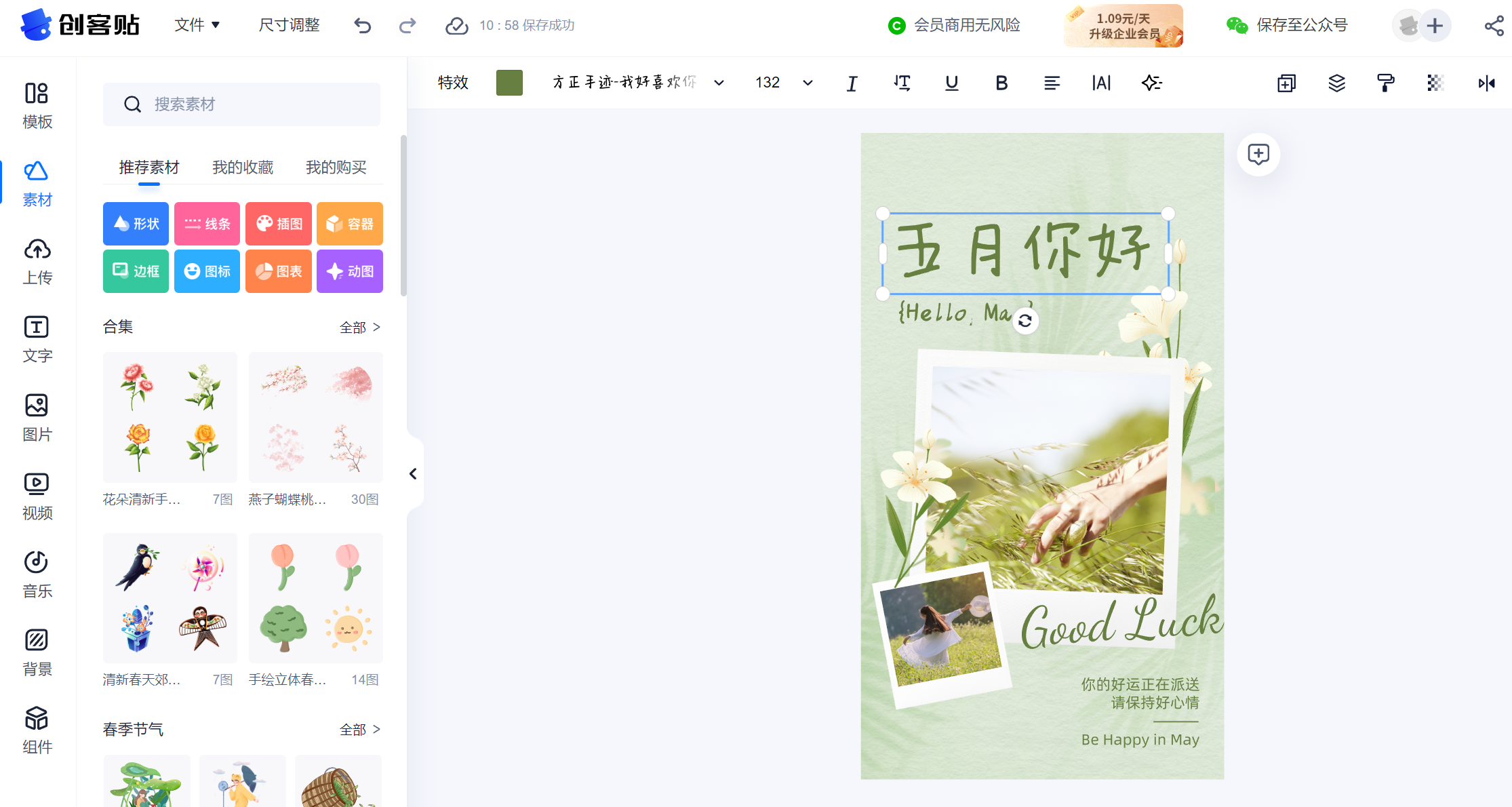Click the 动图 animated images category button
This screenshot has width=1512, height=807.
tap(350, 271)
